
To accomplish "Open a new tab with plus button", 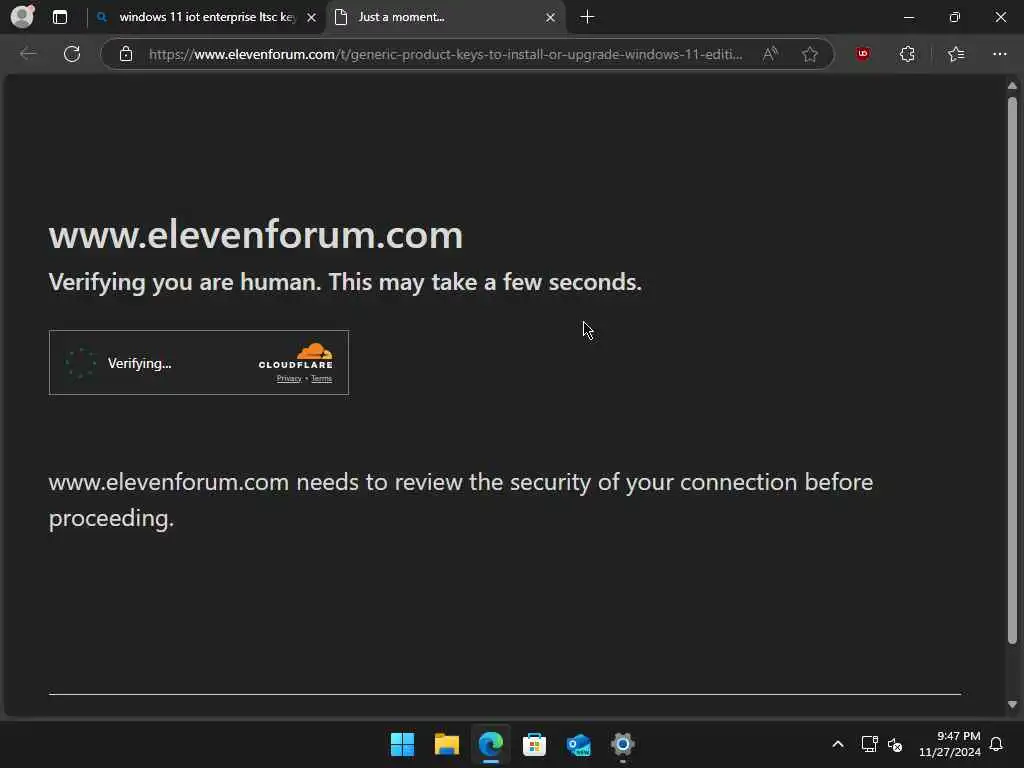I will pyautogui.click(x=587, y=17).
